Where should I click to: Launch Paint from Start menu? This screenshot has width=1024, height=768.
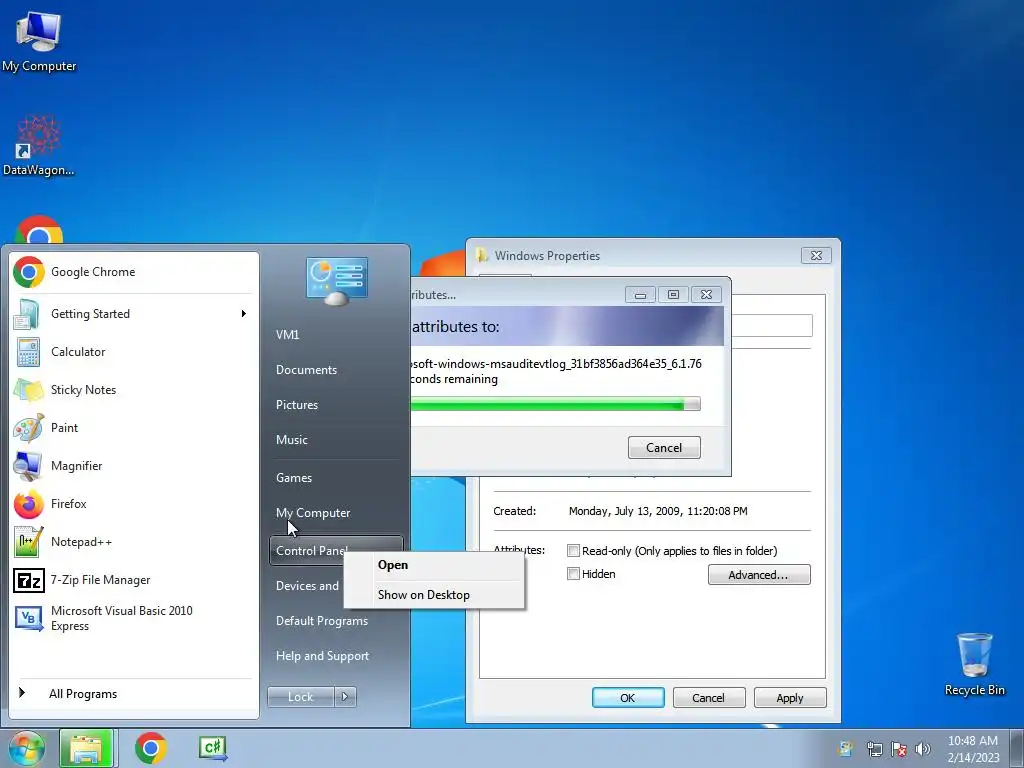coord(134,428)
